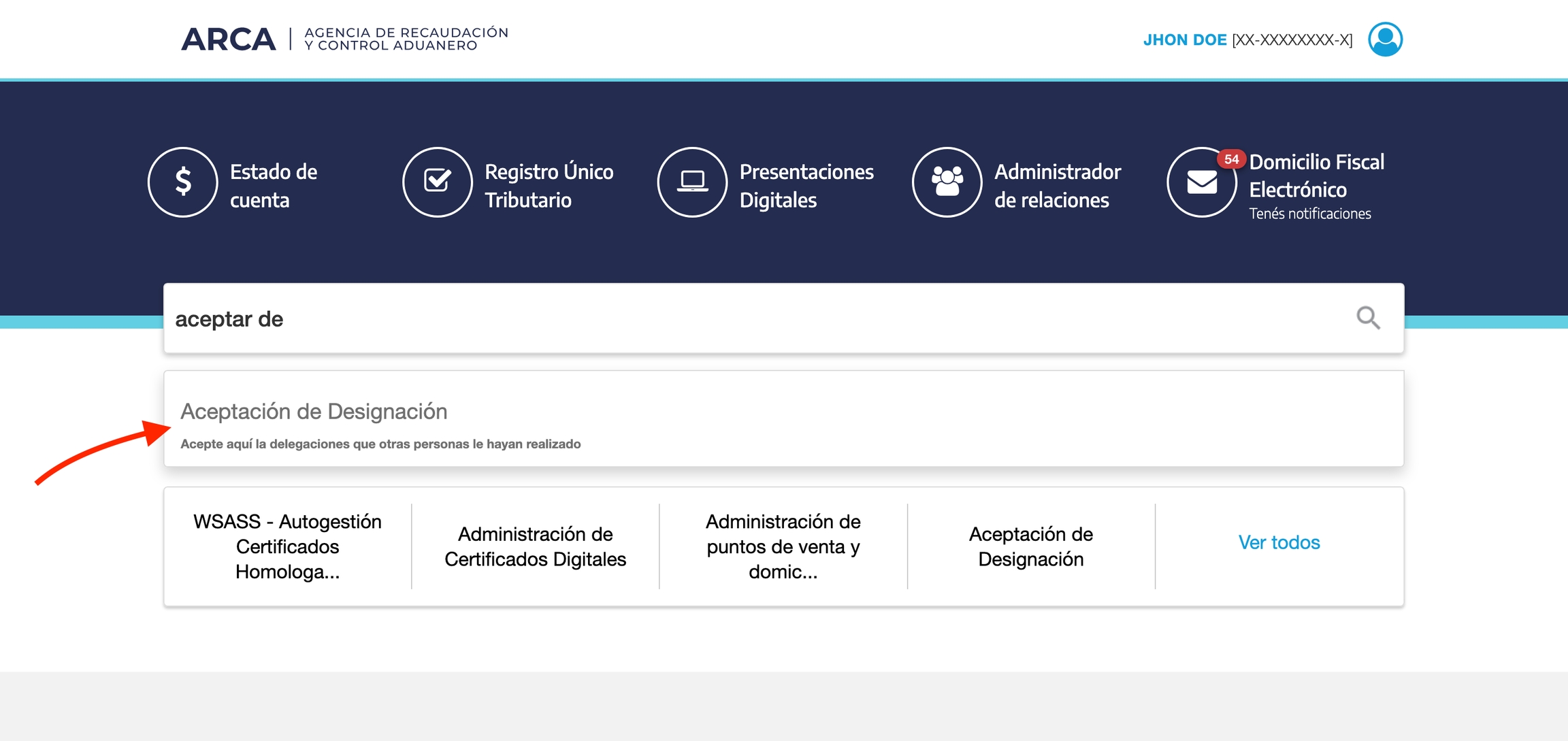Click the red 54 notifications badge
The image size is (1568, 741).
pos(1230,158)
